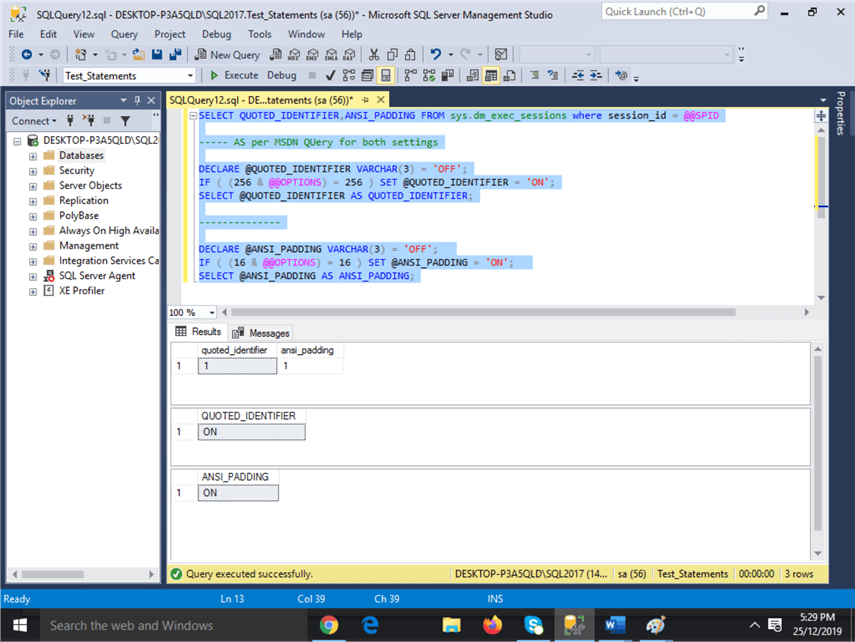Click the Activity Monitor icon
This screenshot has width=855, height=642.
click(x=501, y=55)
